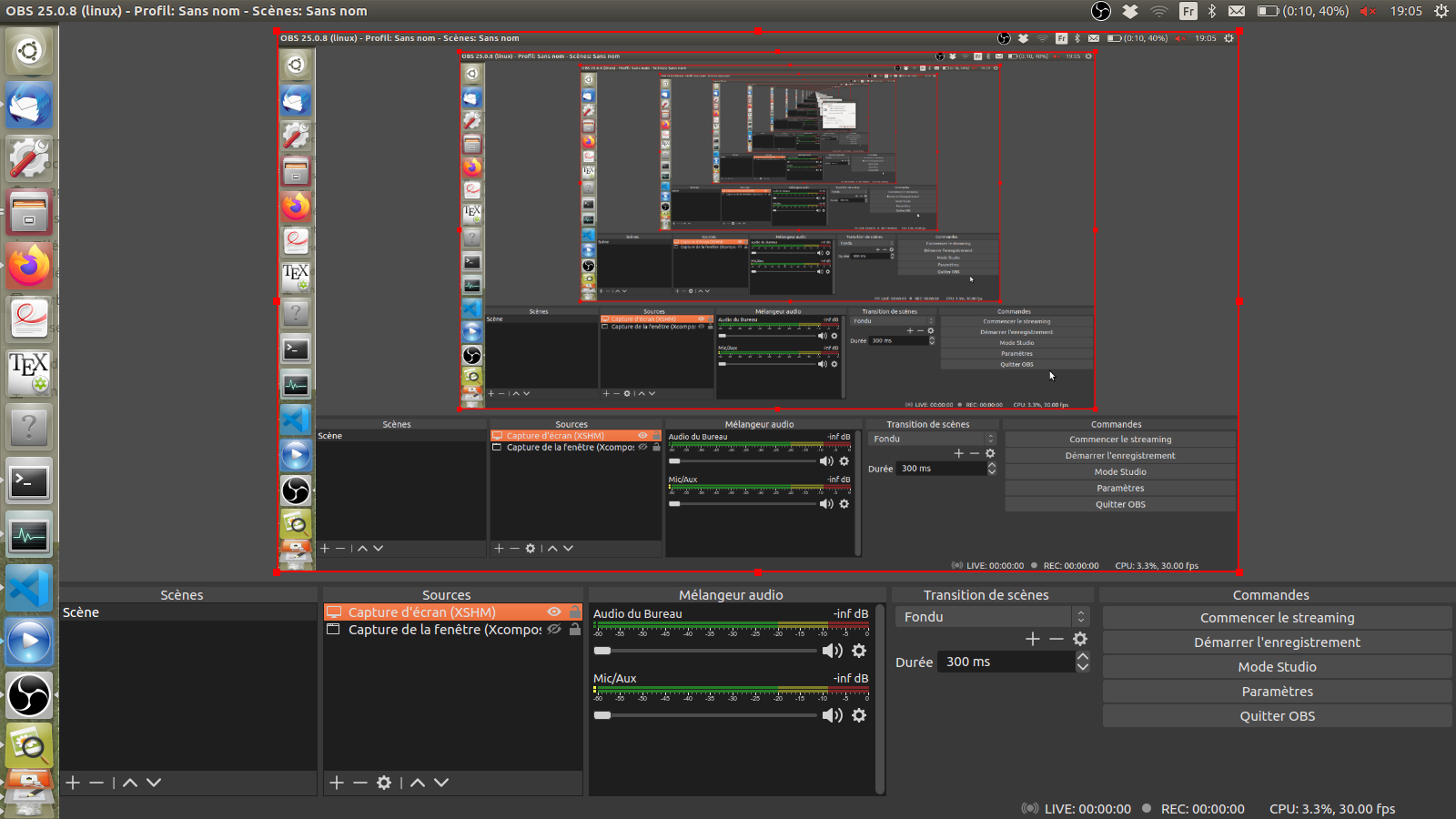Image resolution: width=1456 pixels, height=819 pixels.
Task: Open Thunderbird mail from the dock
Action: 29,105
